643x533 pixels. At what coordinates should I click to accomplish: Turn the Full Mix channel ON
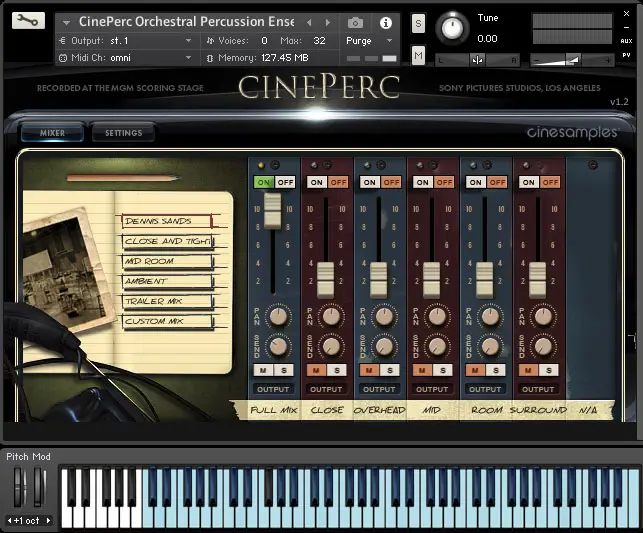[264, 182]
